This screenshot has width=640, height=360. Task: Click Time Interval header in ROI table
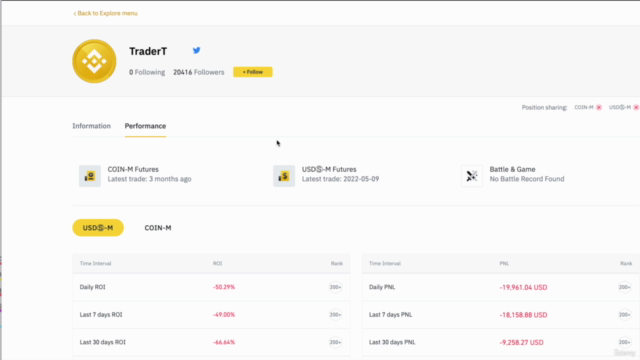coord(96,263)
